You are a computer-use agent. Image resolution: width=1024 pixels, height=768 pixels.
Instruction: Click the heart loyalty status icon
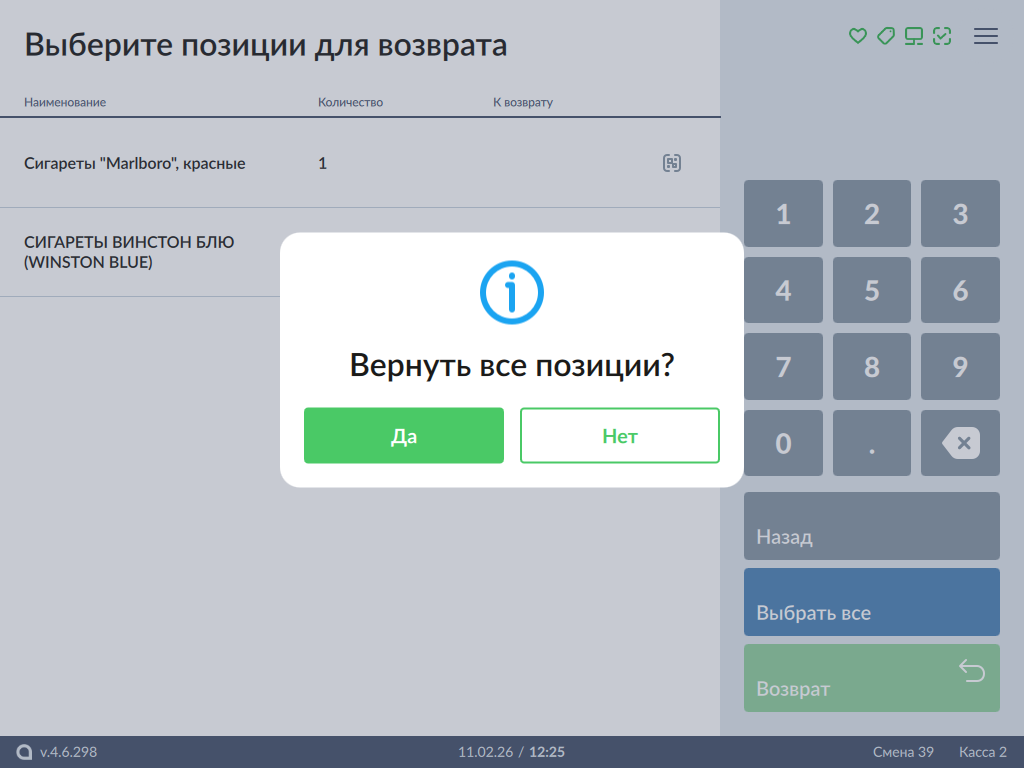(857, 36)
